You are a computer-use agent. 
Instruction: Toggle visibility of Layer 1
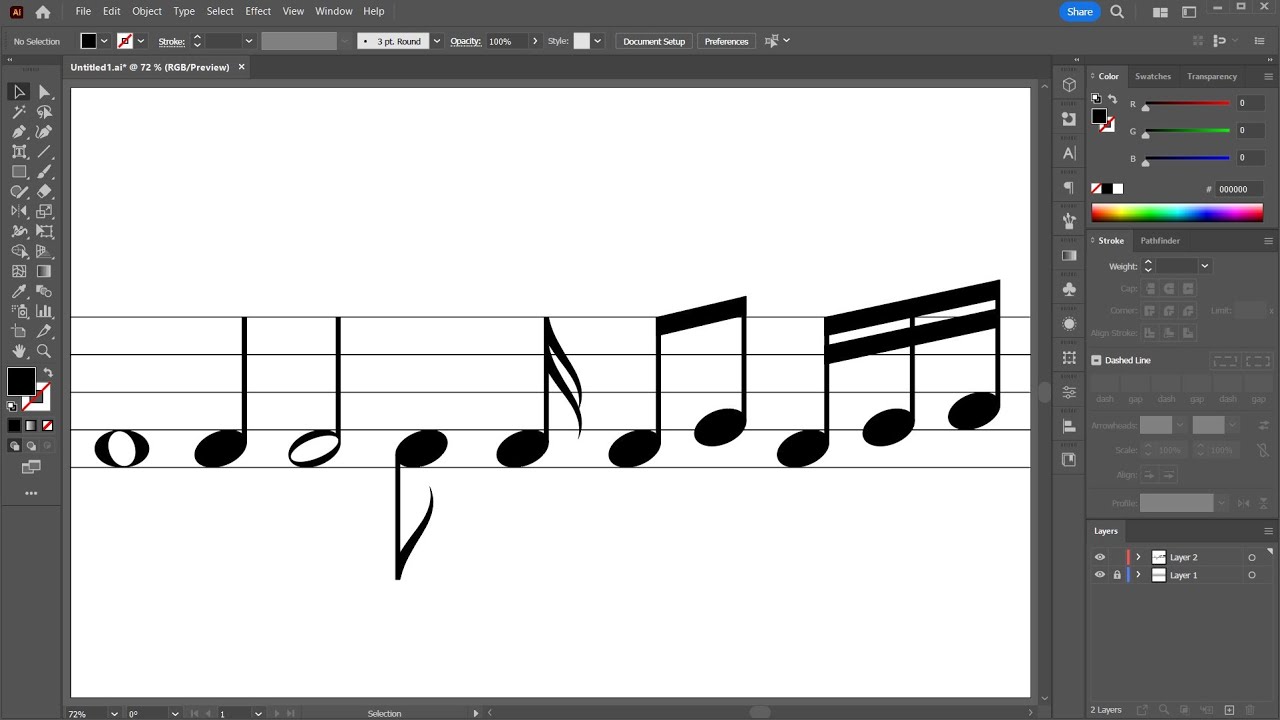(x=1100, y=575)
